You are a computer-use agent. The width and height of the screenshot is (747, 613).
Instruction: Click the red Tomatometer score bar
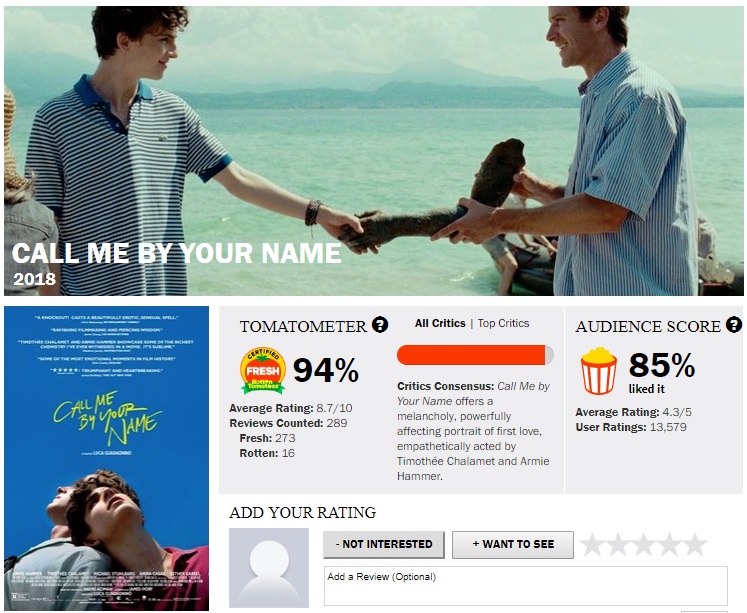coord(475,355)
